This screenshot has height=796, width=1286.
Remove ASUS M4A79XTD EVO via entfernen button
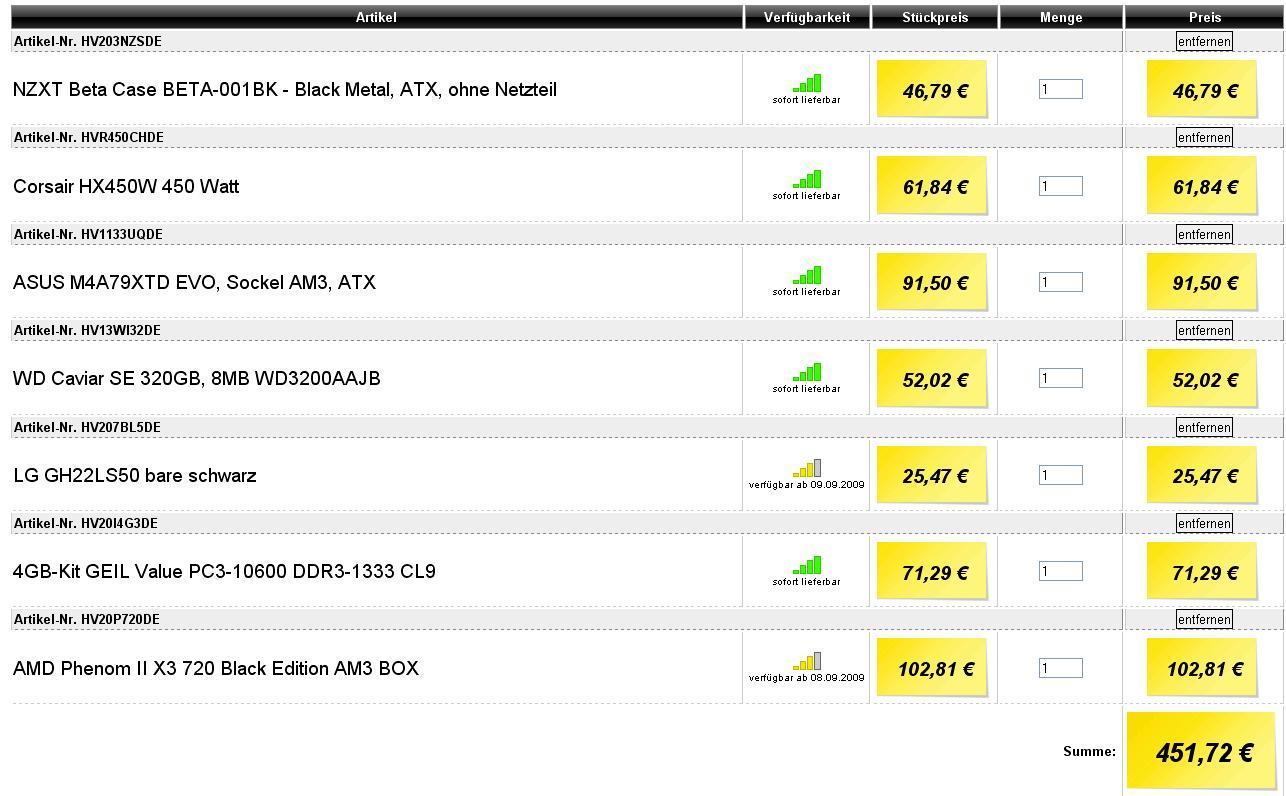click(1204, 234)
